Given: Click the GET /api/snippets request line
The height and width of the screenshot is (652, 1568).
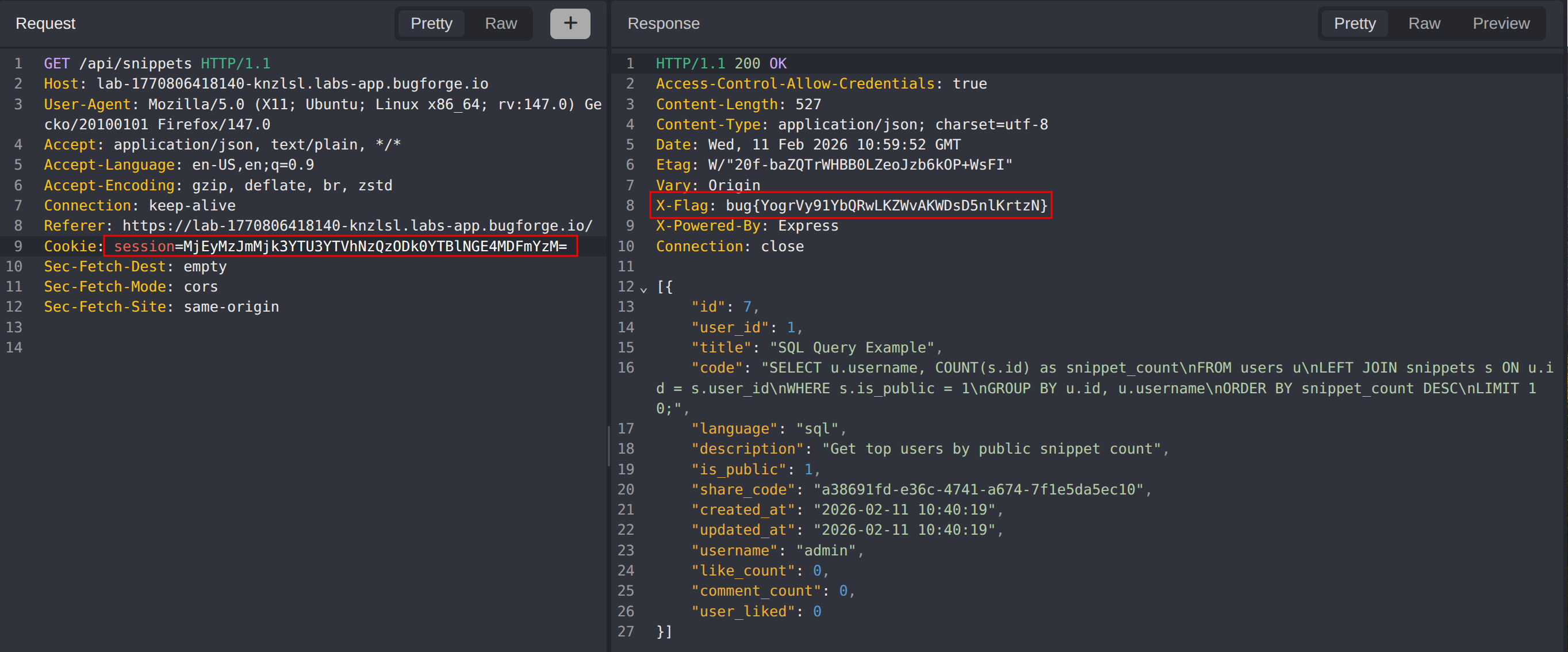Looking at the screenshot, I should tap(157, 64).
